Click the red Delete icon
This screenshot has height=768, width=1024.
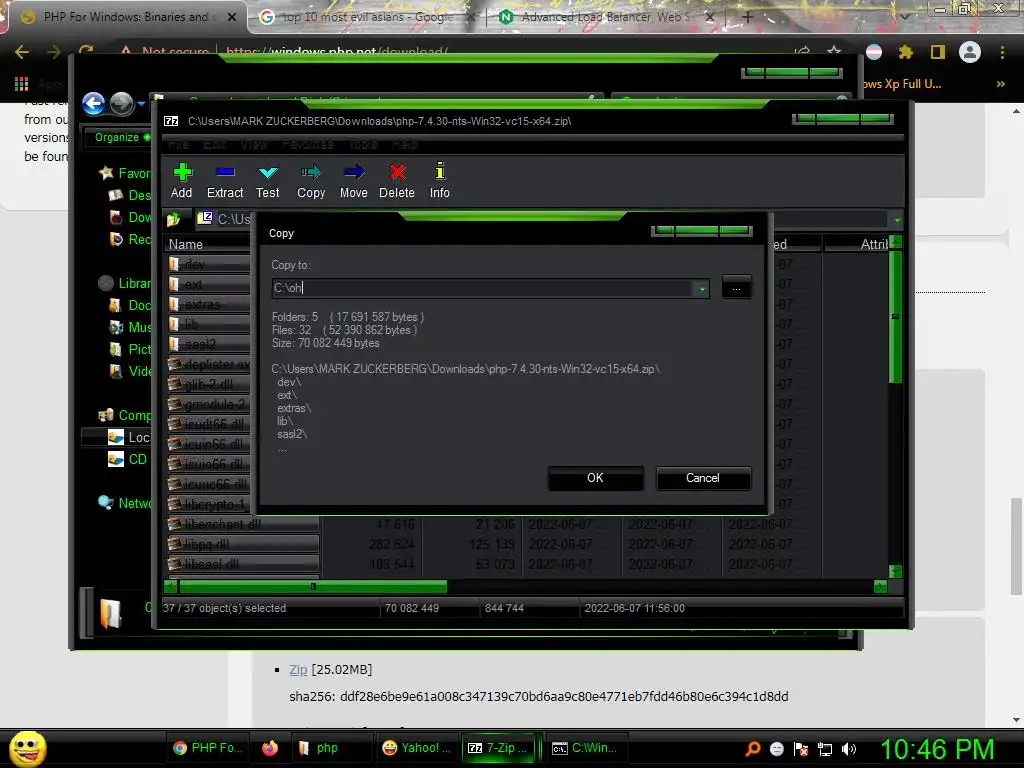tap(397, 172)
